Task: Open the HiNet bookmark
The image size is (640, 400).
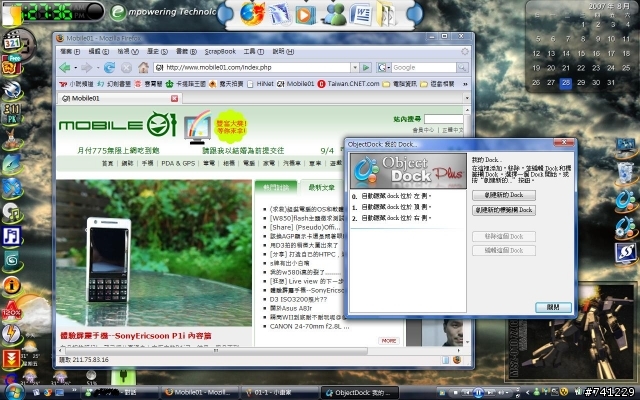Action: click(260, 84)
